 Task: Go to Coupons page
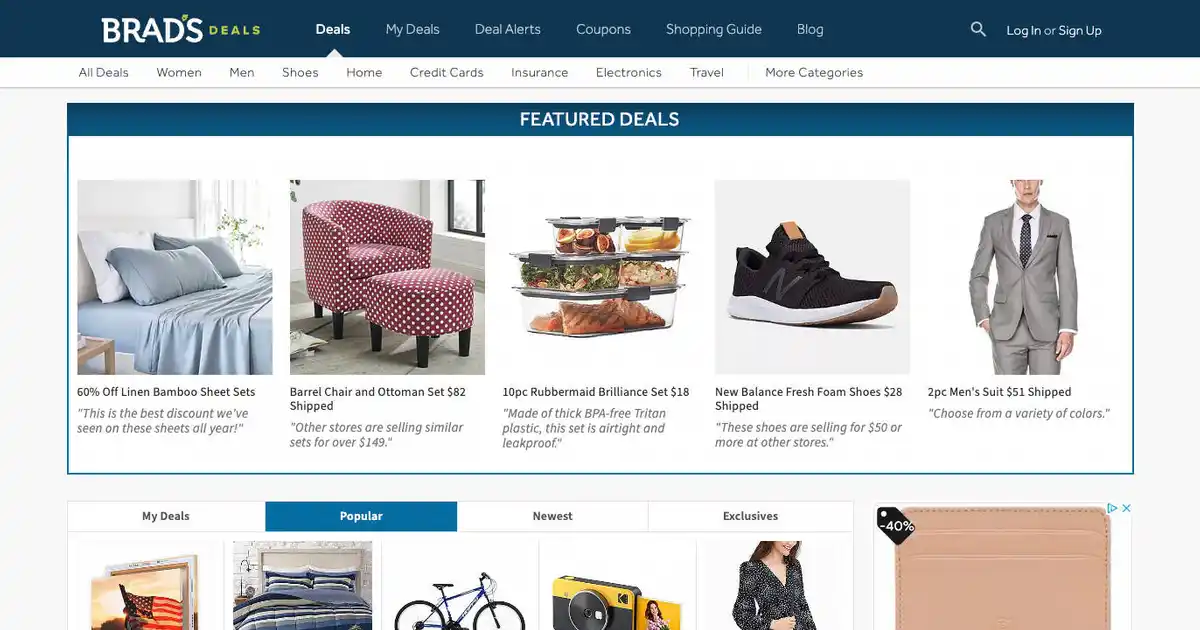603,29
